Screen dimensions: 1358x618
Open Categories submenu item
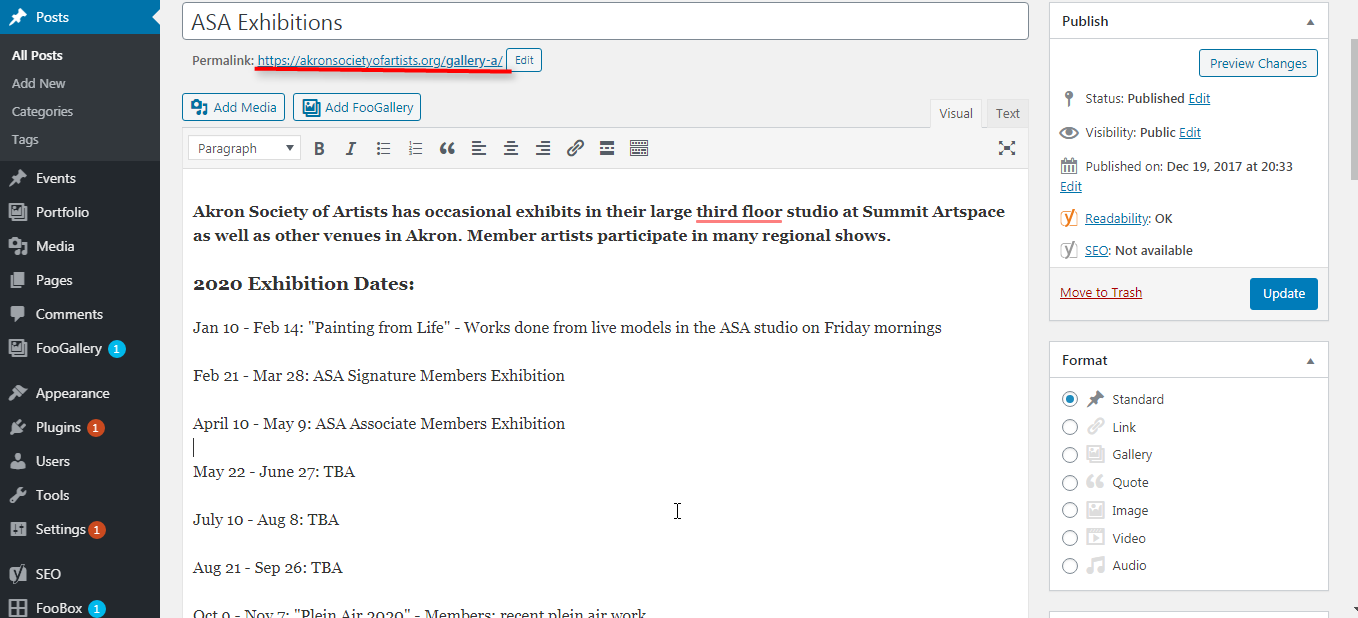[x=42, y=111]
